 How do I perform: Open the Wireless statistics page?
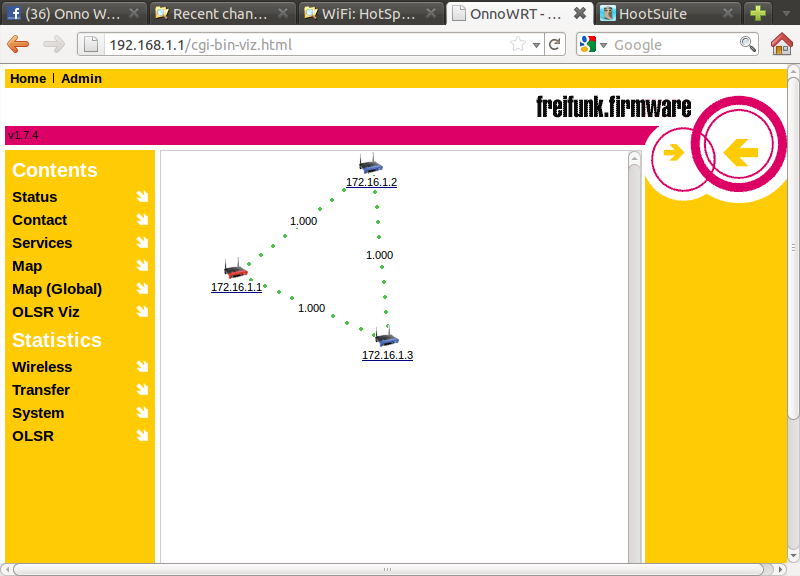[42, 367]
